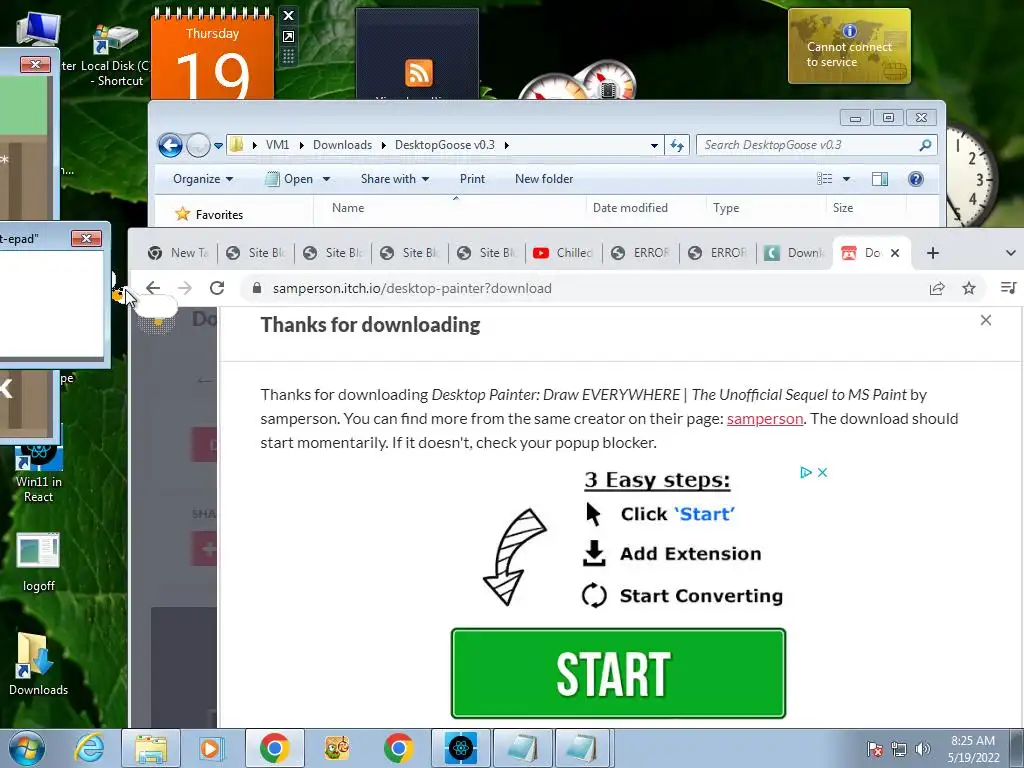1024x768 pixels.
Task: Launch Internet Explorer from the taskbar
Action: (89, 748)
